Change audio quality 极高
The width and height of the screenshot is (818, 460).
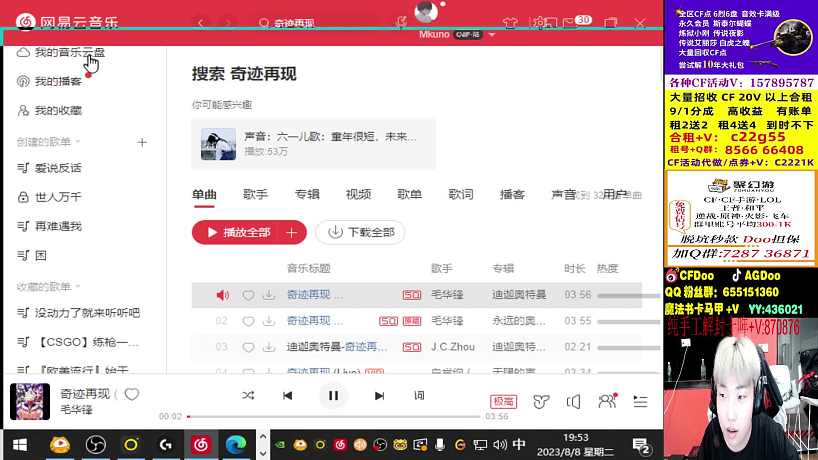(503, 402)
